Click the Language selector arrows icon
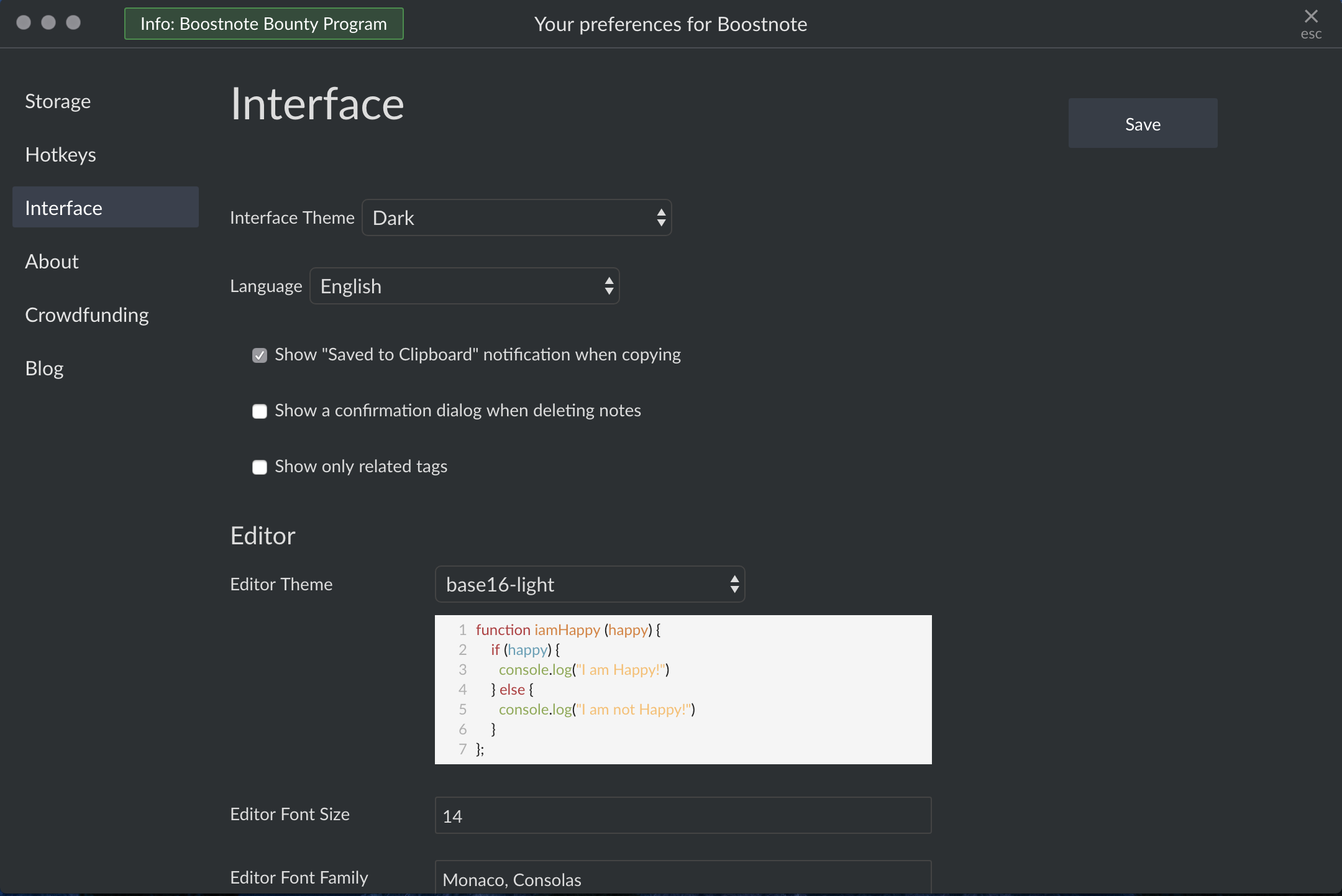 pos(609,286)
